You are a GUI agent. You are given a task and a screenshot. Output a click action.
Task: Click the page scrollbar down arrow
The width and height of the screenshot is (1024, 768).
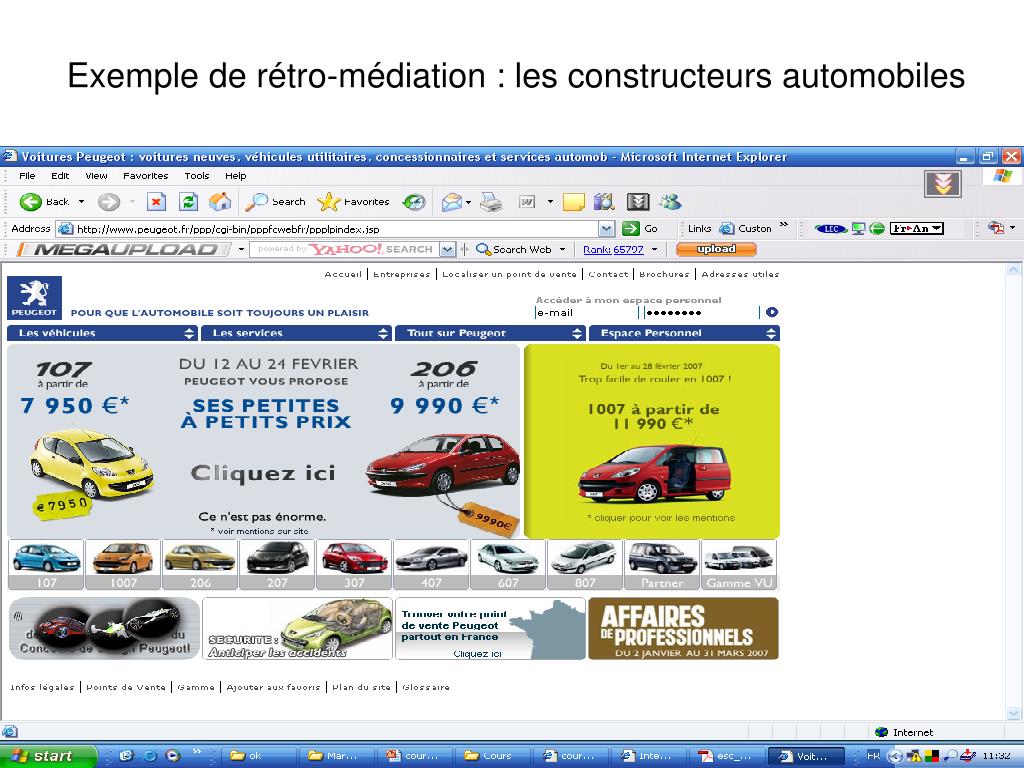click(x=1014, y=712)
